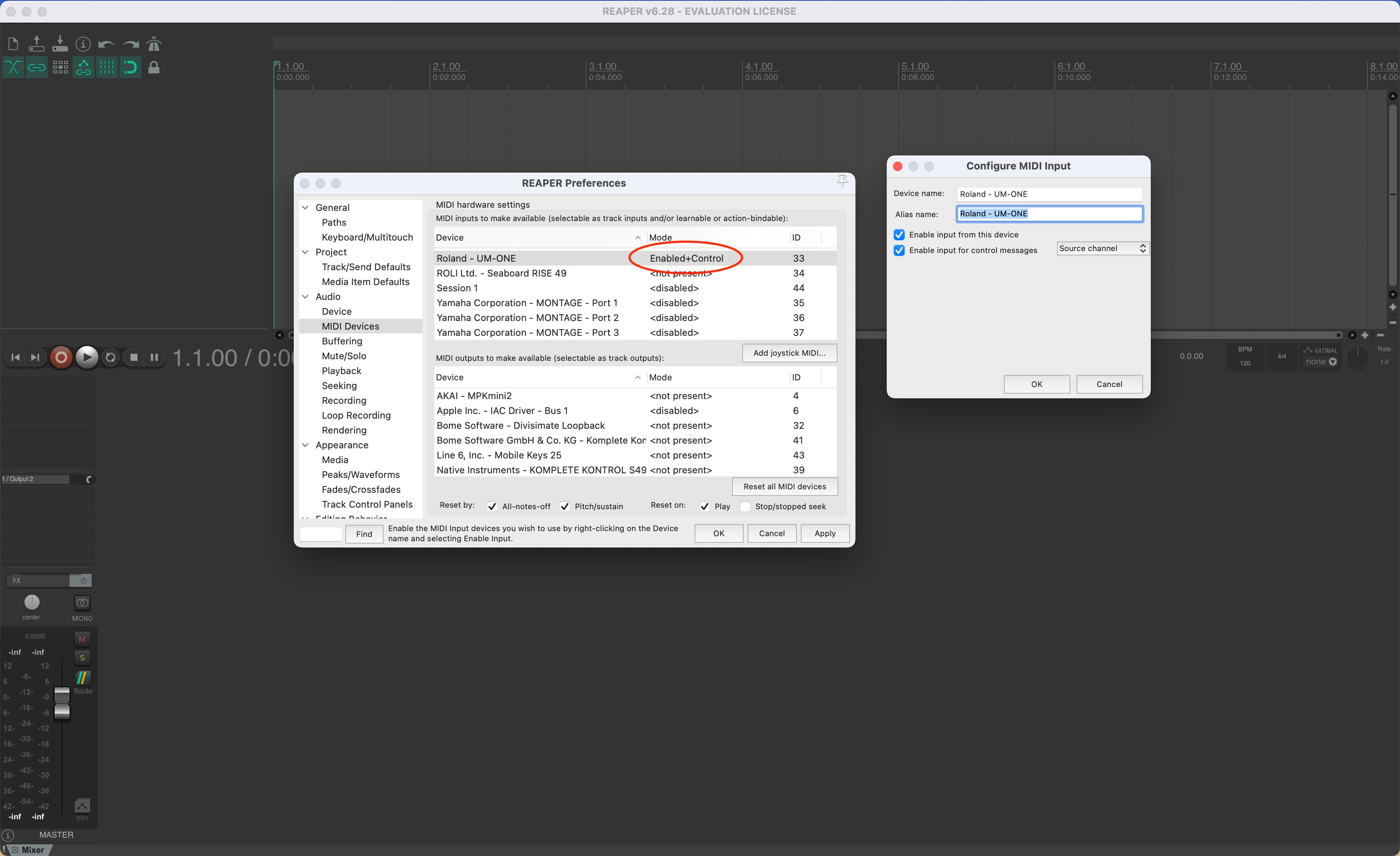The image size is (1400, 856).
Task: Click the metronome icon in toolbar
Action: (x=154, y=44)
